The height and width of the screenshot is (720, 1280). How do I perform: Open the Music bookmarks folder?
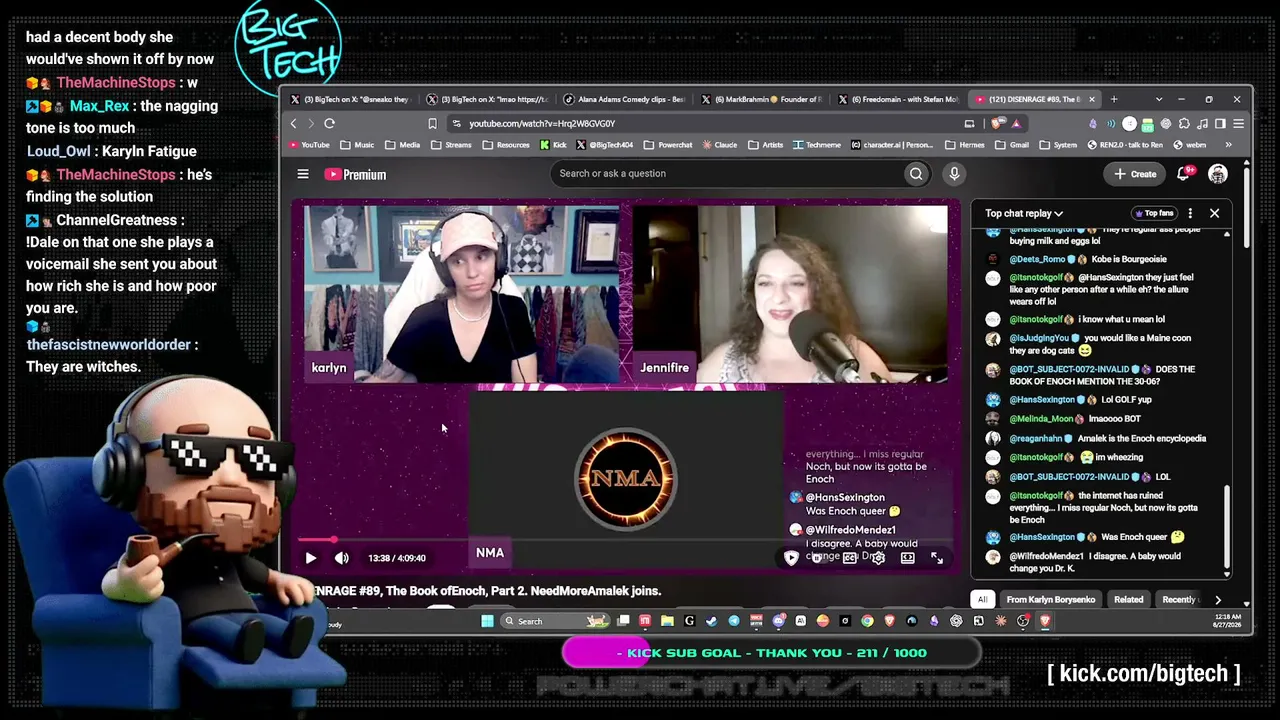[x=357, y=145]
